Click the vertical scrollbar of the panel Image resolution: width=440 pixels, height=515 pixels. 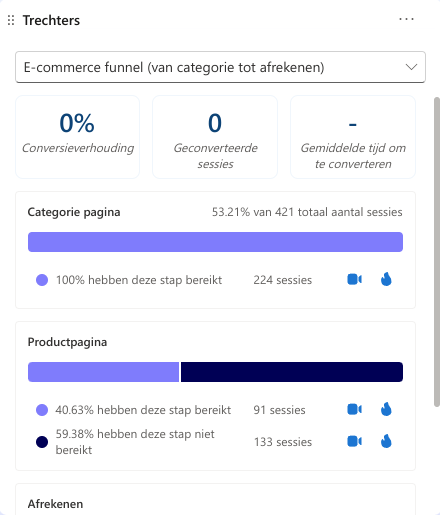click(437, 252)
